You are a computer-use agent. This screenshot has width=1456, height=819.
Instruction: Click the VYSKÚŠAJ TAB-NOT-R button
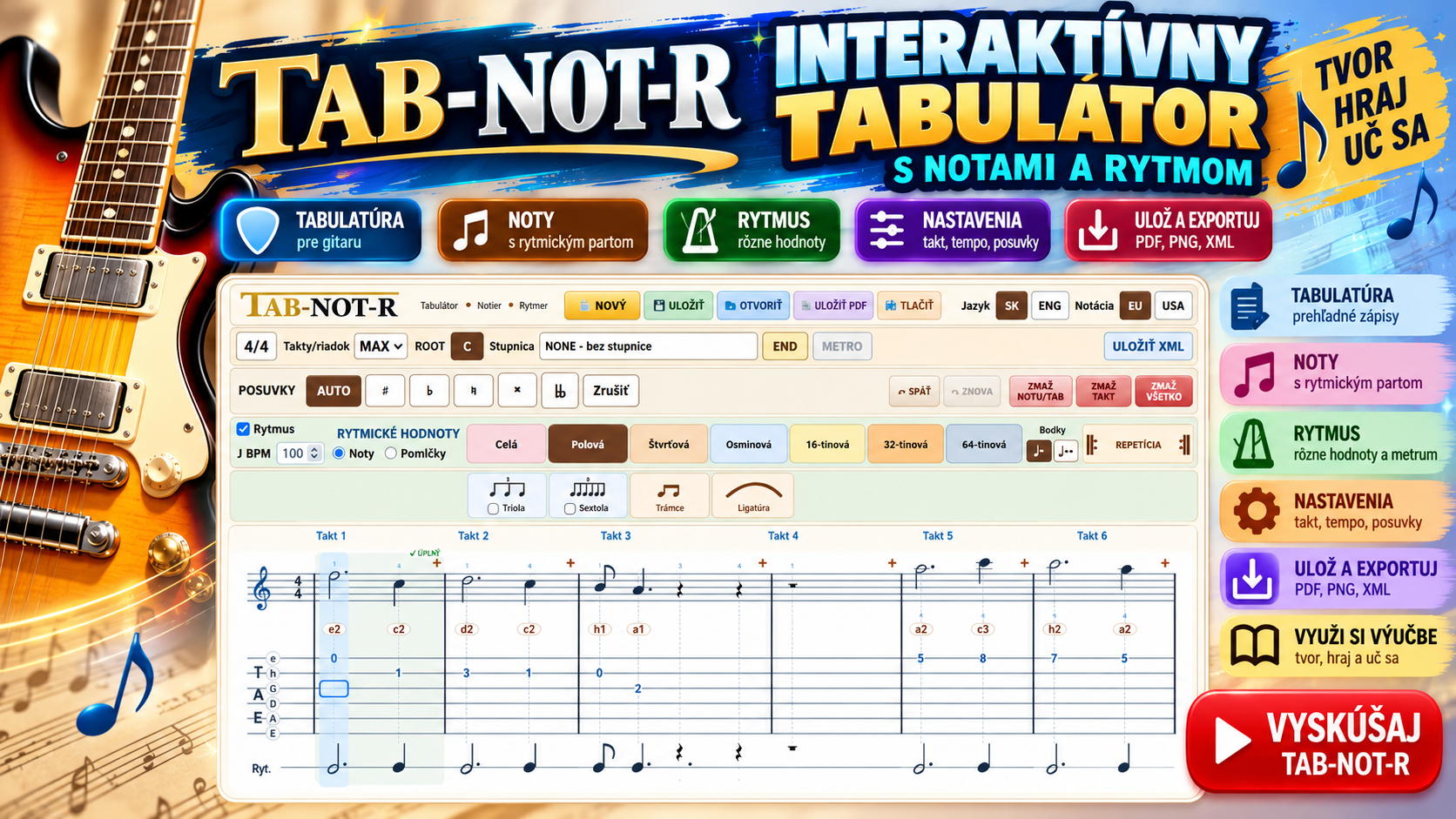(1314, 742)
